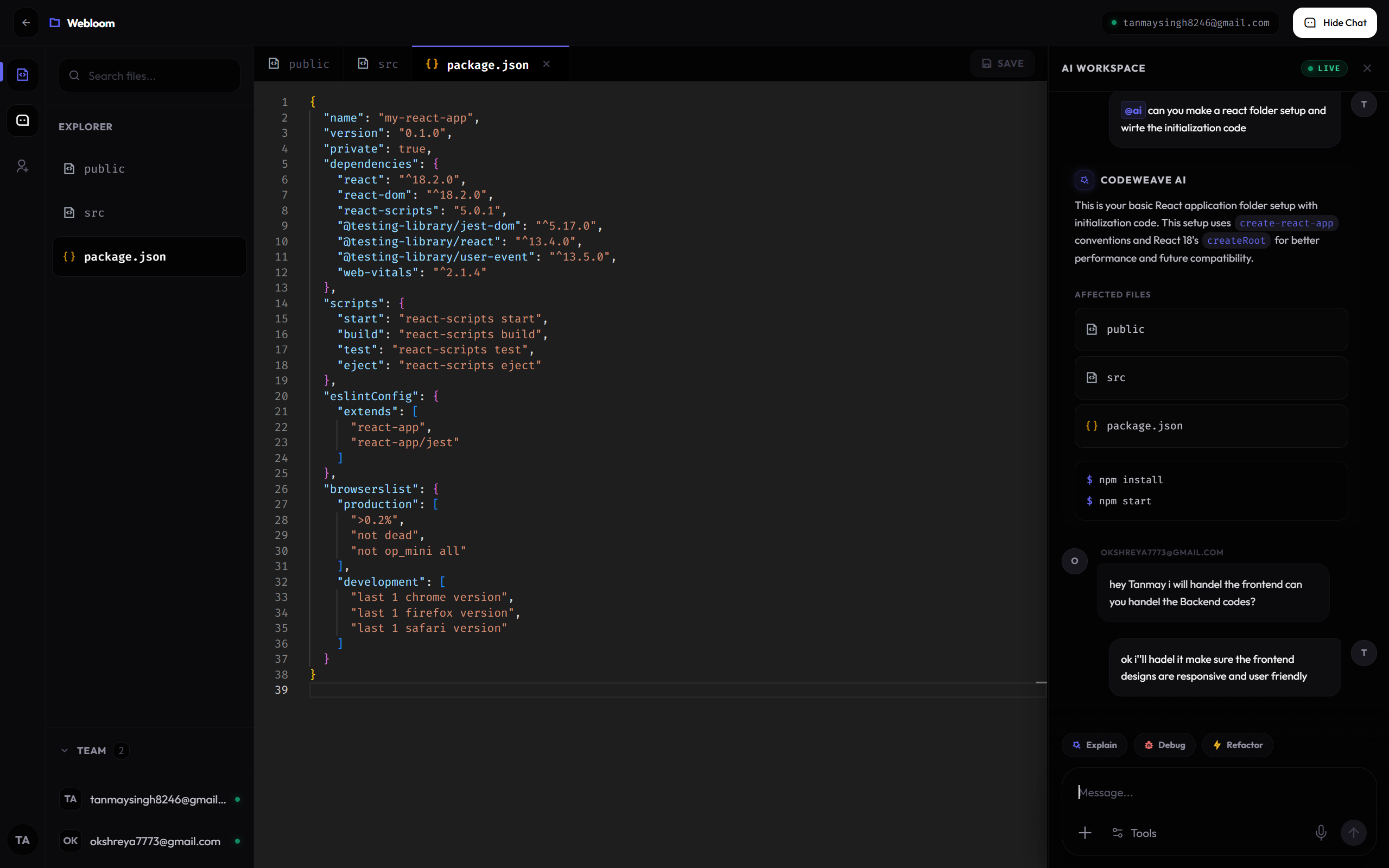Click the plus attach icon

click(1085, 833)
